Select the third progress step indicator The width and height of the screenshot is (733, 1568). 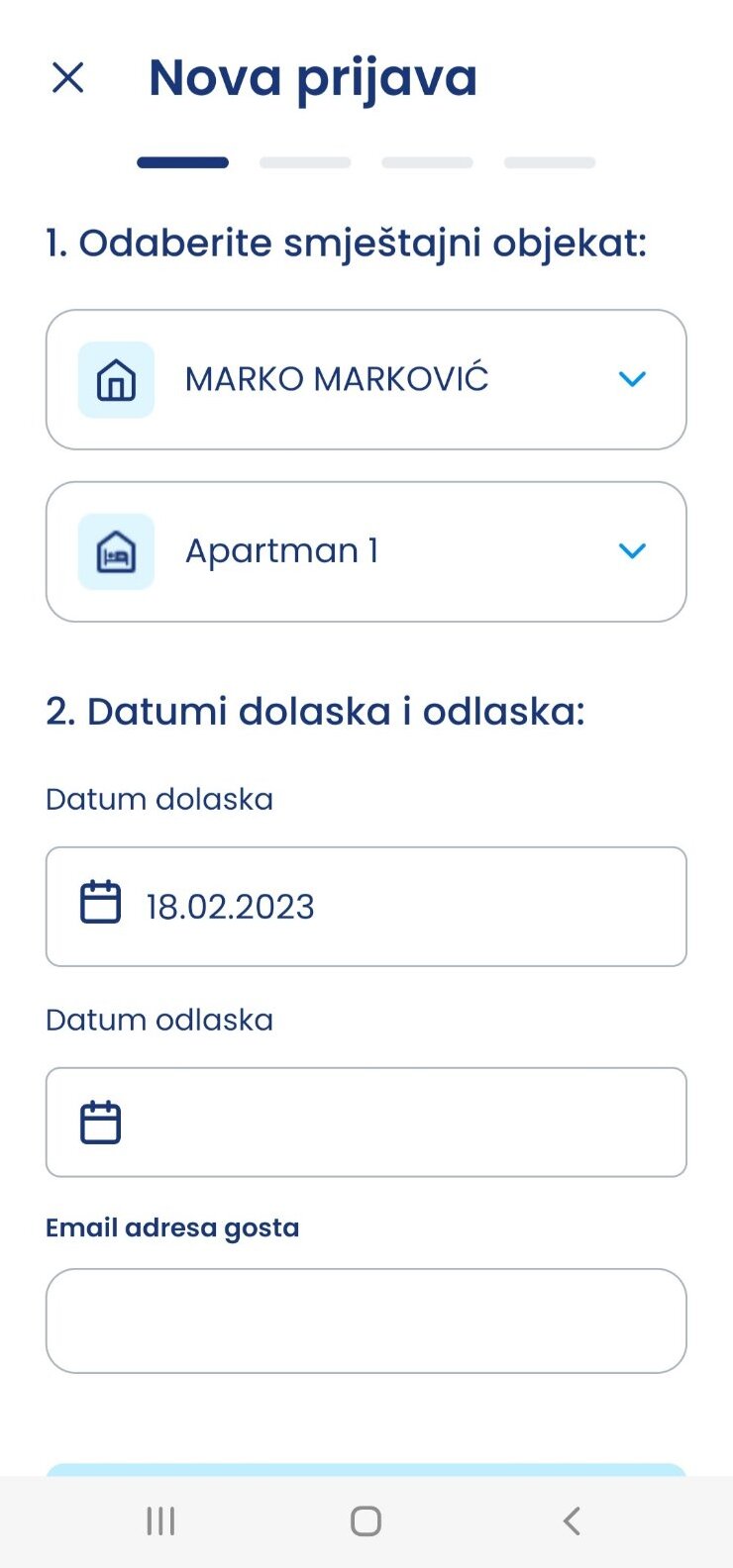coord(427,162)
